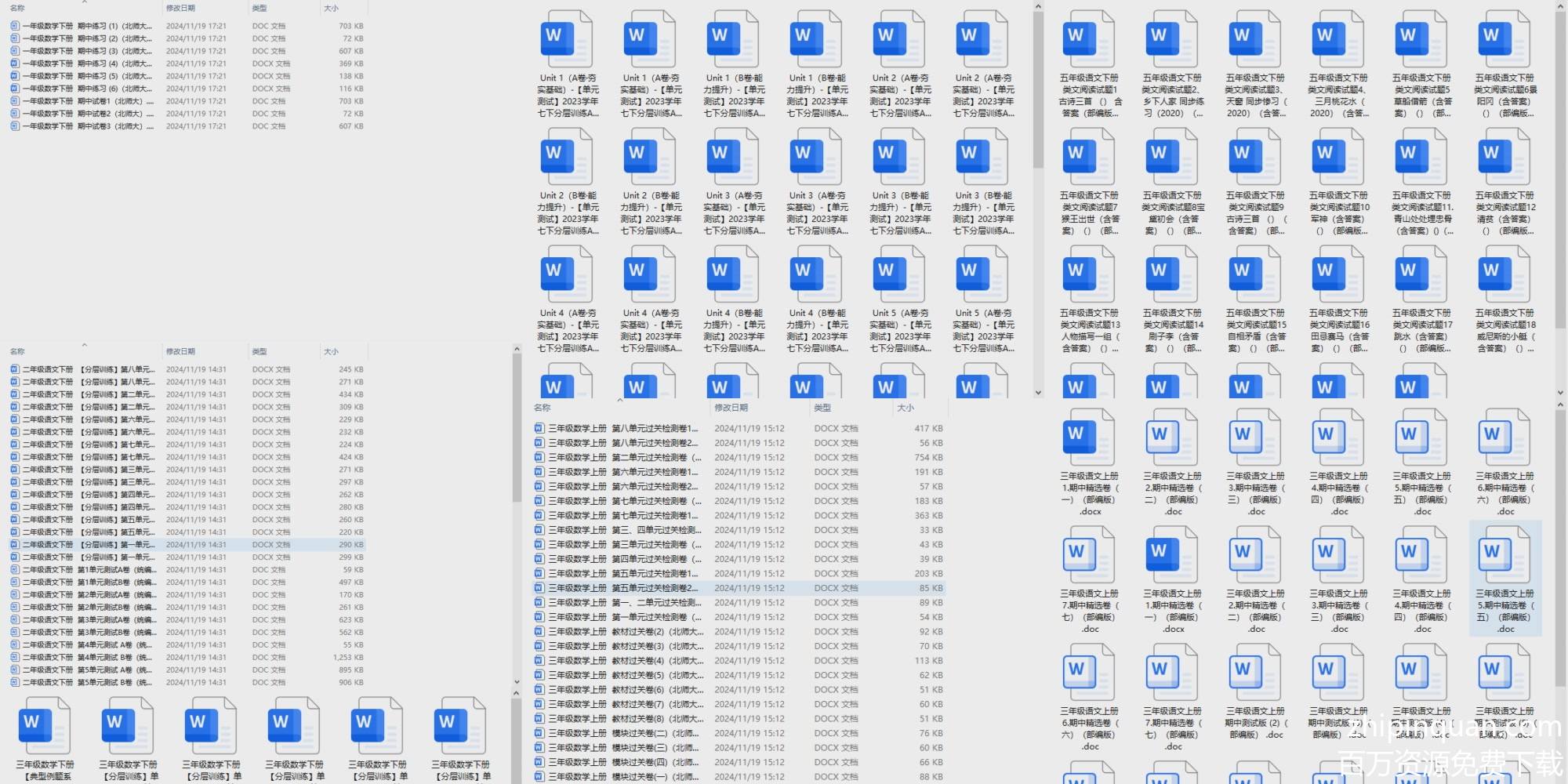Select 类文阅读试题14 刷子李 document icon
1568x784 pixels.
tap(1173, 274)
